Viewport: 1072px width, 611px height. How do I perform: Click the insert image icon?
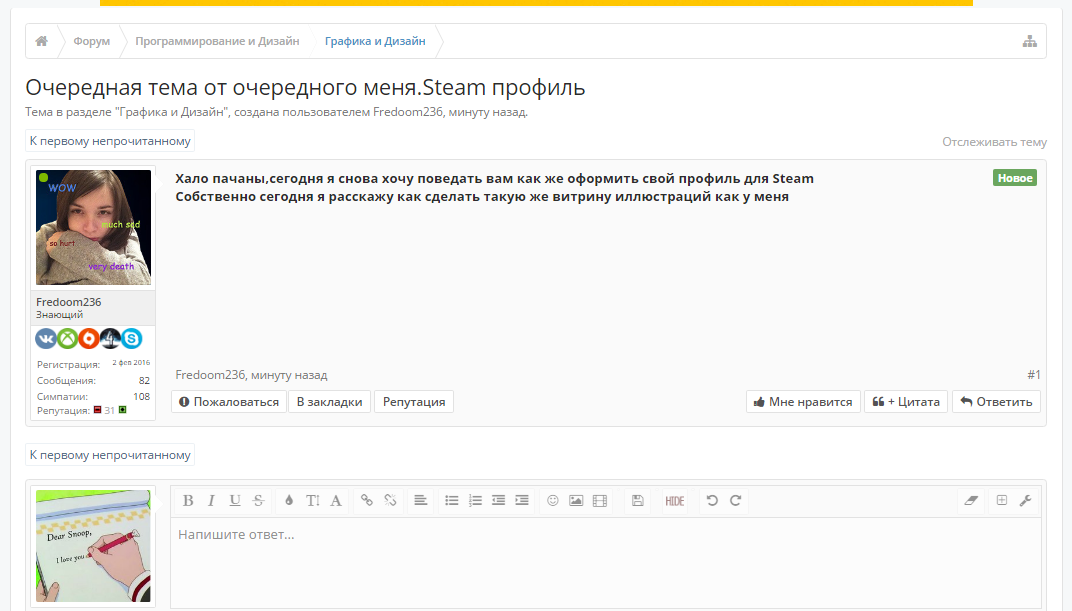click(x=576, y=501)
